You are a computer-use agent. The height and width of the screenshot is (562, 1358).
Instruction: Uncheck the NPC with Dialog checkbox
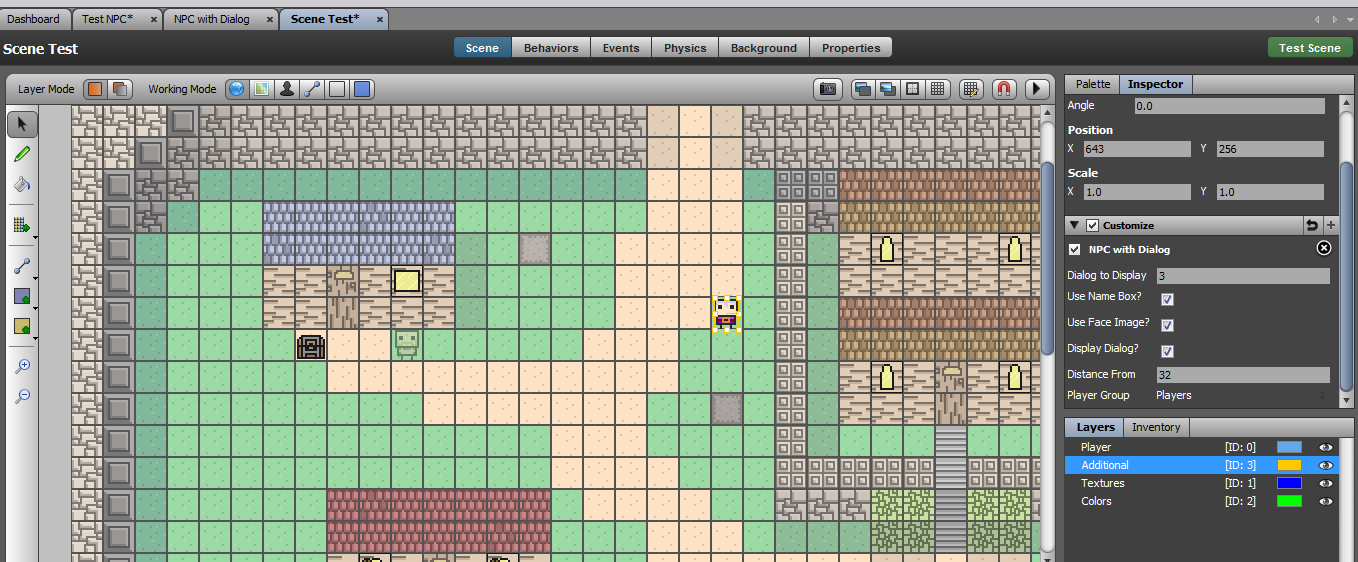tap(1075, 249)
